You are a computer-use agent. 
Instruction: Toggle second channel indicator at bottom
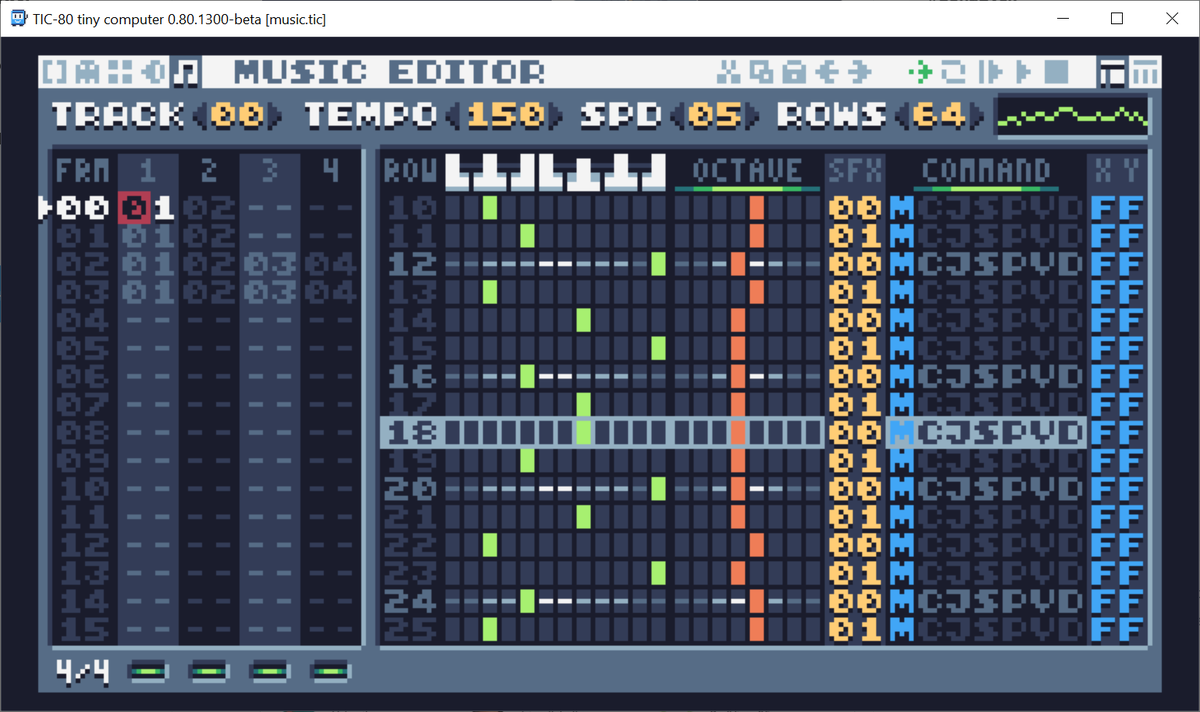click(207, 671)
